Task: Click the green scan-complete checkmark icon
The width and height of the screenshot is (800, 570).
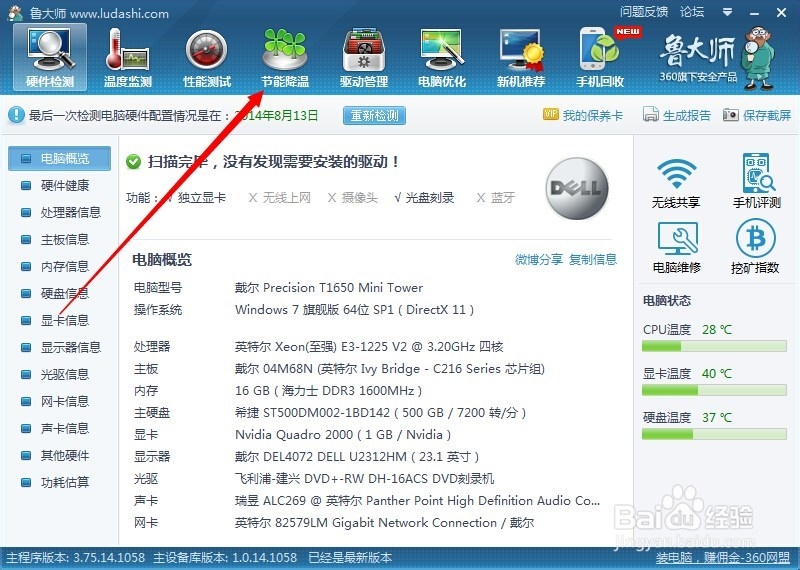Action: (133, 162)
